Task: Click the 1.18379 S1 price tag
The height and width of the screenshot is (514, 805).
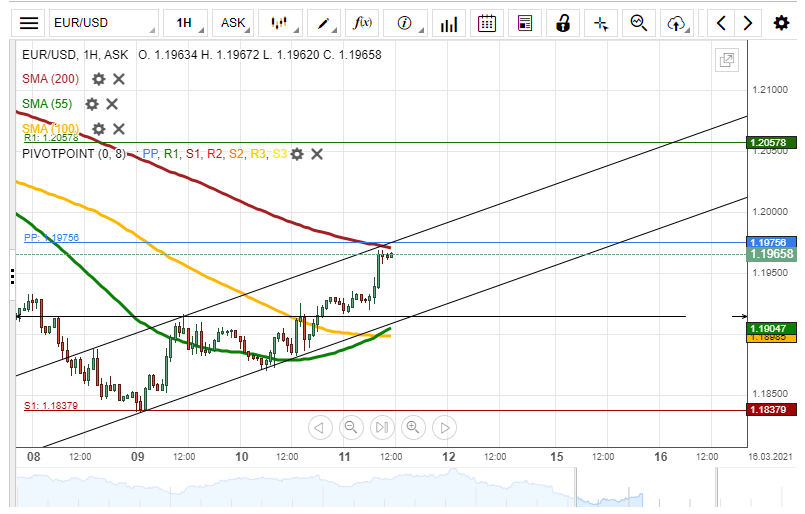Action: tap(771, 410)
